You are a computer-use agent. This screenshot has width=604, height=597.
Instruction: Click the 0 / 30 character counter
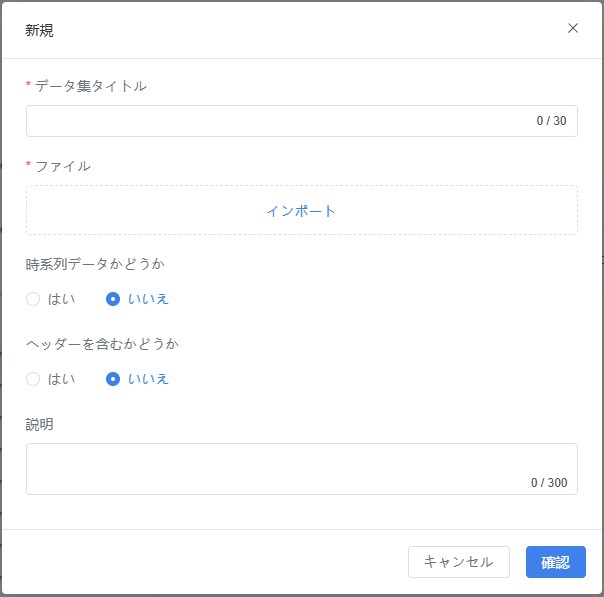pos(551,121)
